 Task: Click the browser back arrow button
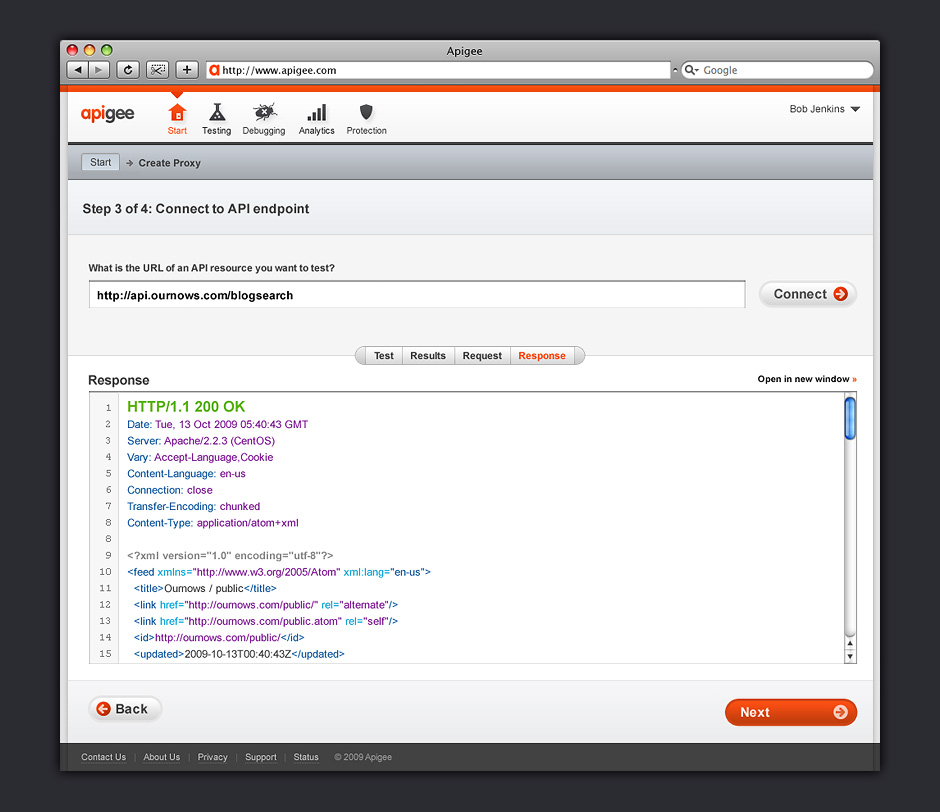click(77, 70)
